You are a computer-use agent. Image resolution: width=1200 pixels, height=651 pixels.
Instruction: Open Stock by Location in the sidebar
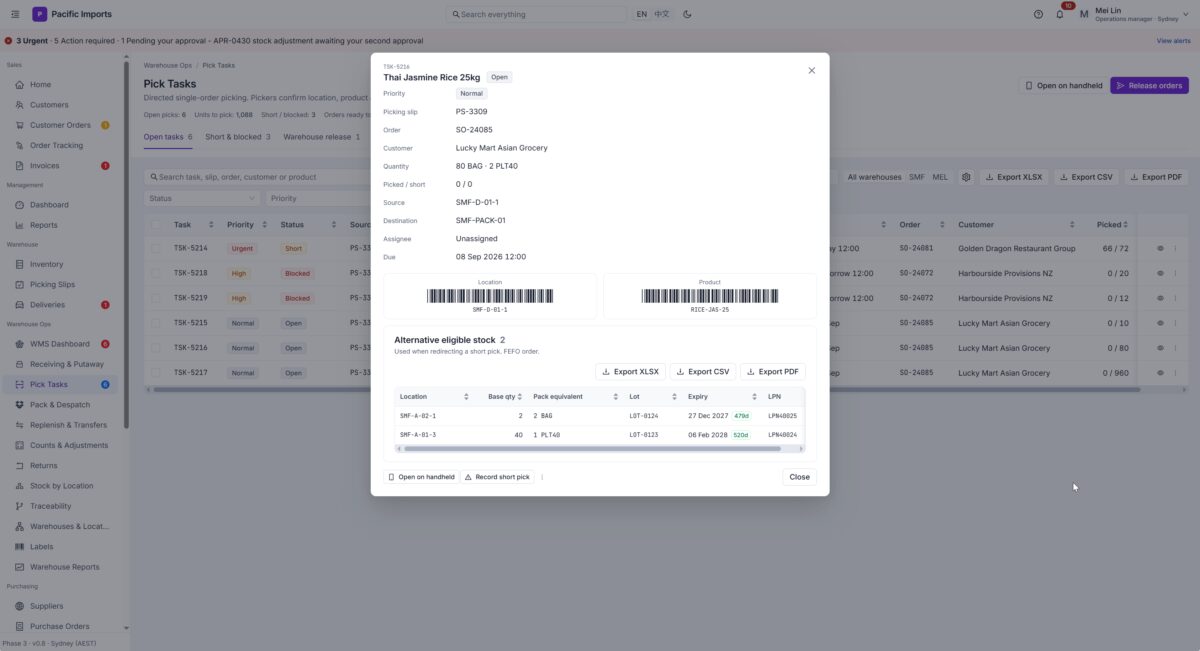point(59,486)
